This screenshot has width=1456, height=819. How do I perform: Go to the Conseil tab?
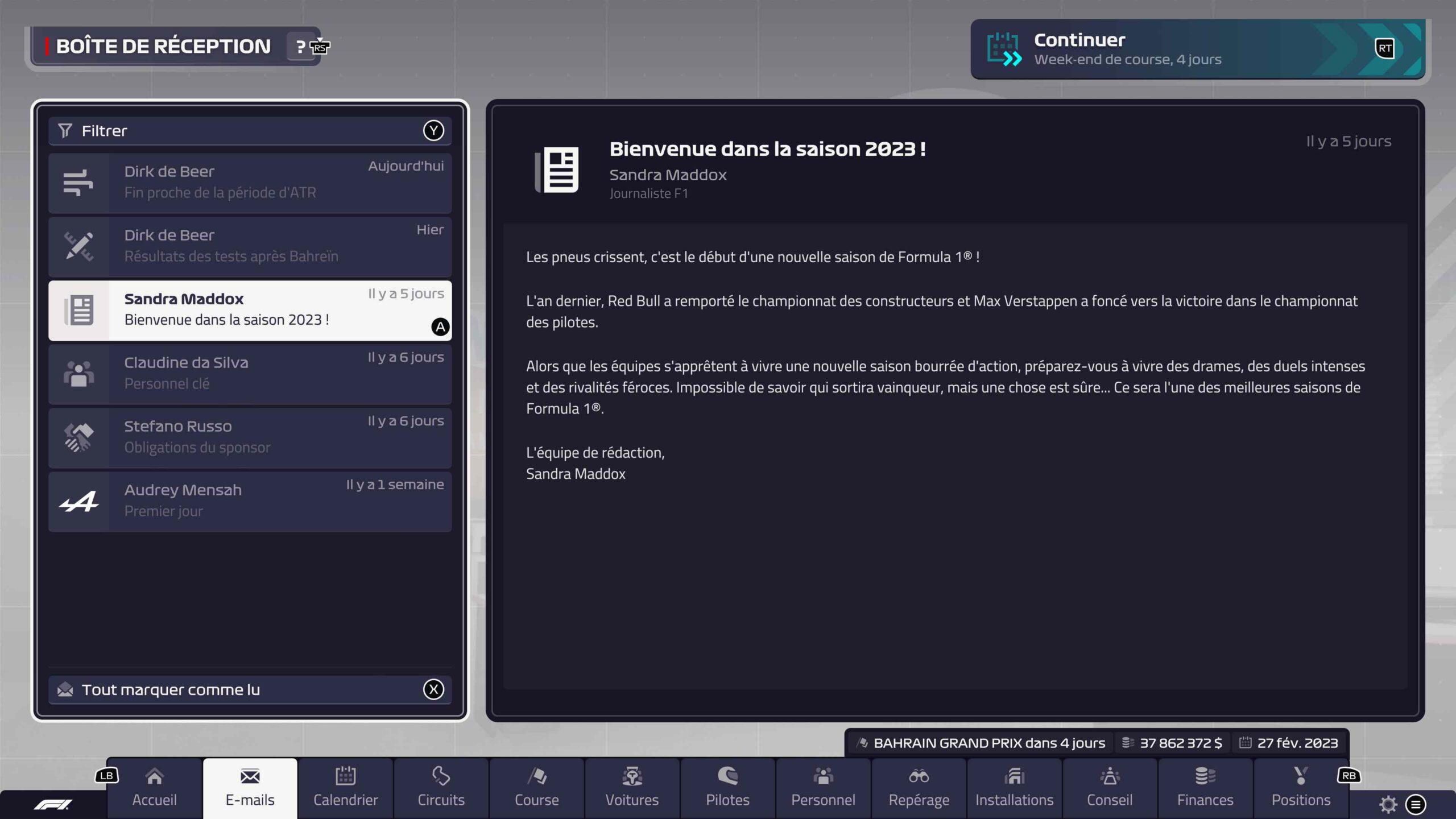click(1110, 788)
